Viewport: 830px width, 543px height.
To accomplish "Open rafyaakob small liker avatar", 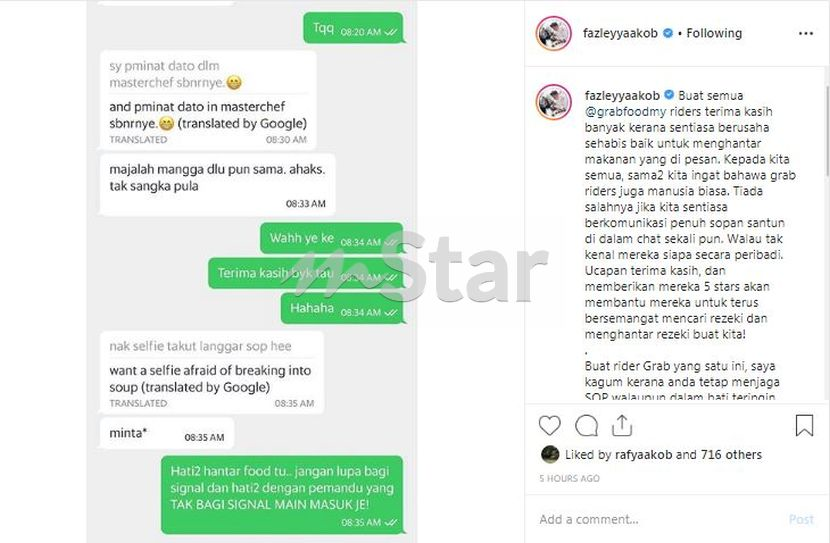I will tap(550, 455).
